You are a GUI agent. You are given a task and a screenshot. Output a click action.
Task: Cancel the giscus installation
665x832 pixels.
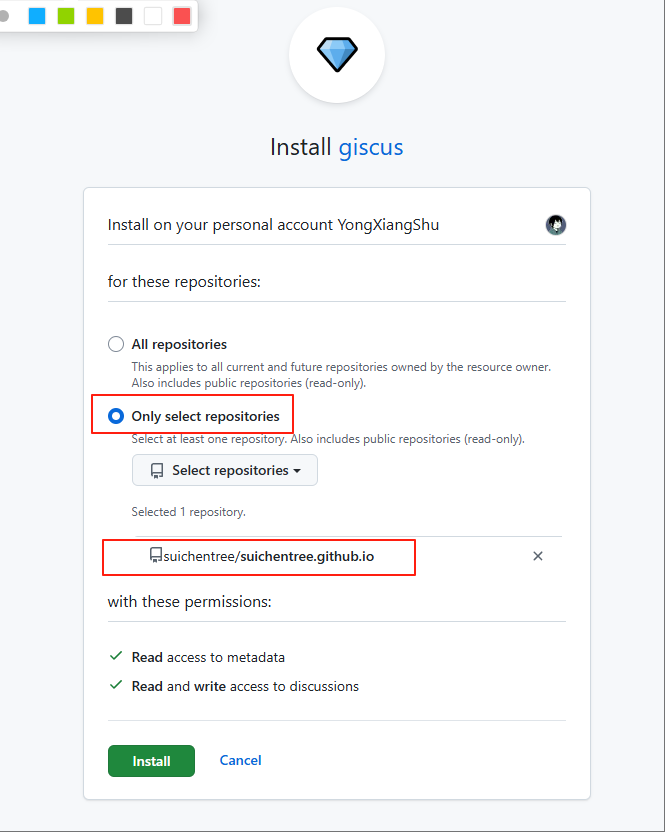(240, 760)
